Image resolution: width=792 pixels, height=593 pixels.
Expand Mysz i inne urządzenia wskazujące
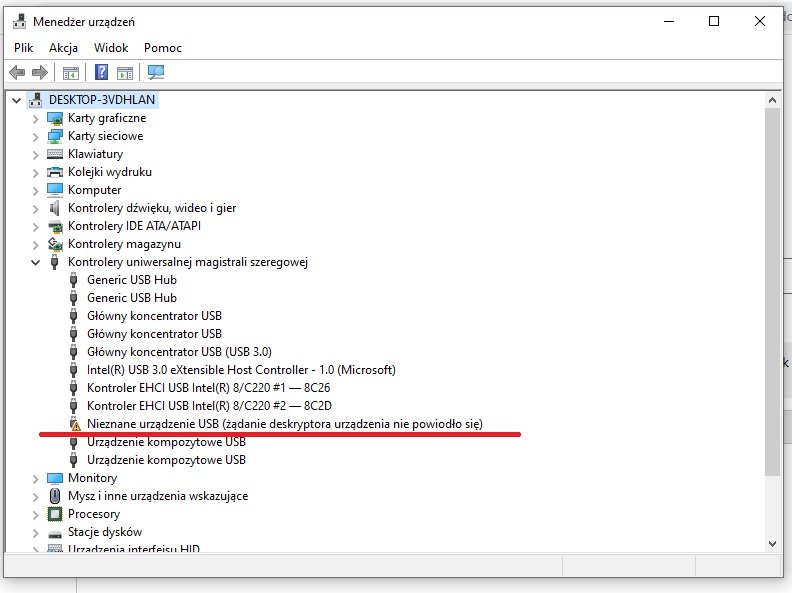coord(35,497)
